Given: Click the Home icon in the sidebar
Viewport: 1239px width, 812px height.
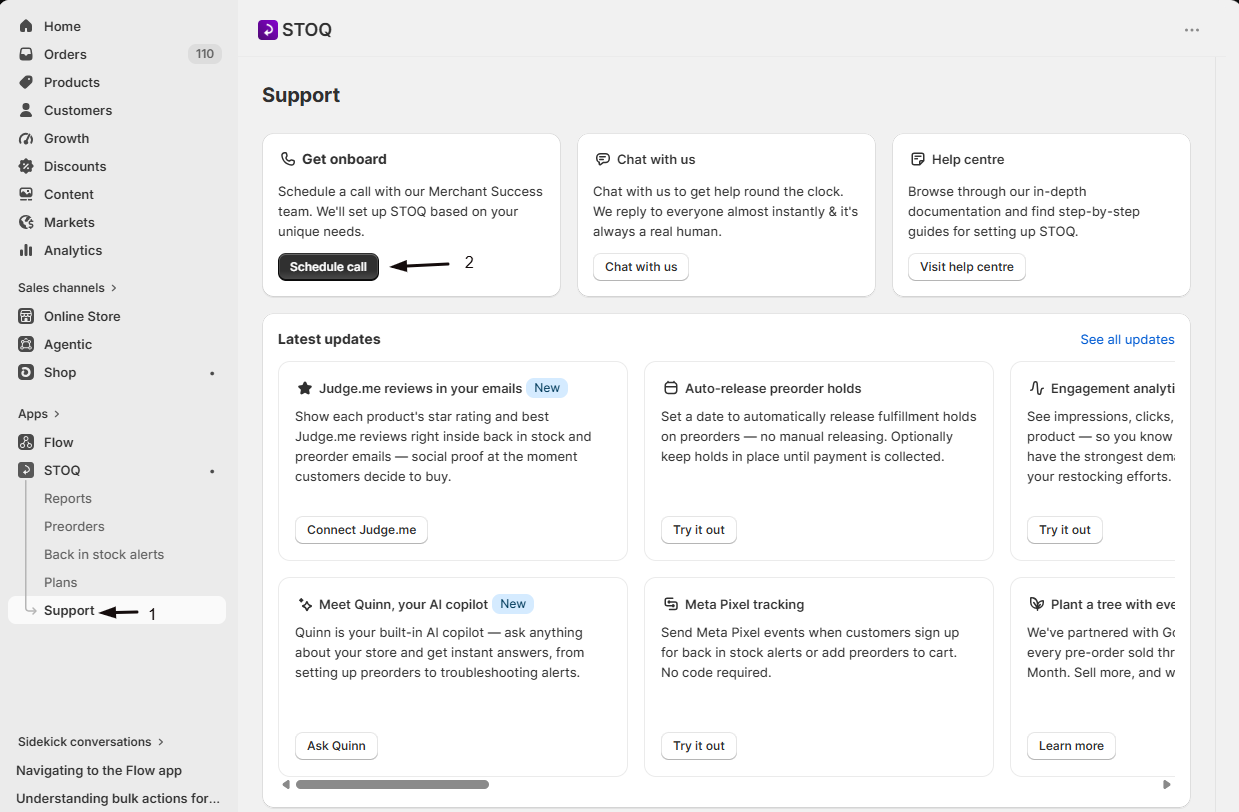Looking at the screenshot, I should [26, 26].
